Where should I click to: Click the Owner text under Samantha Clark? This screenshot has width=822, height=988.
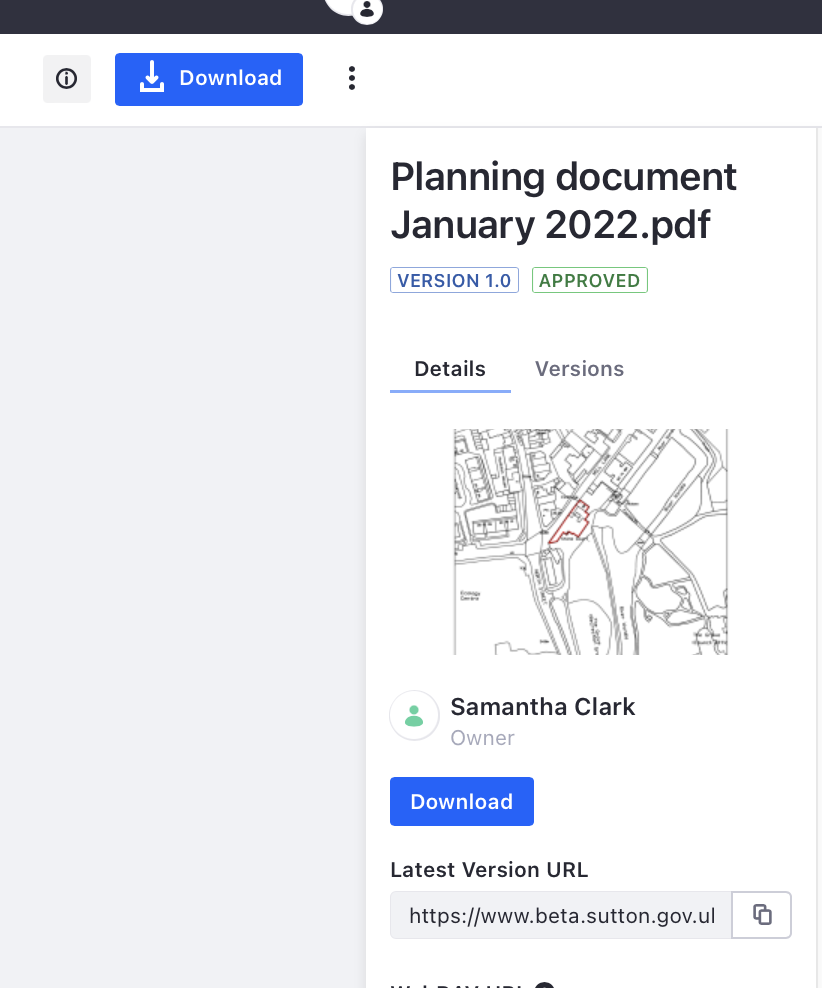[x=482, y=738]
